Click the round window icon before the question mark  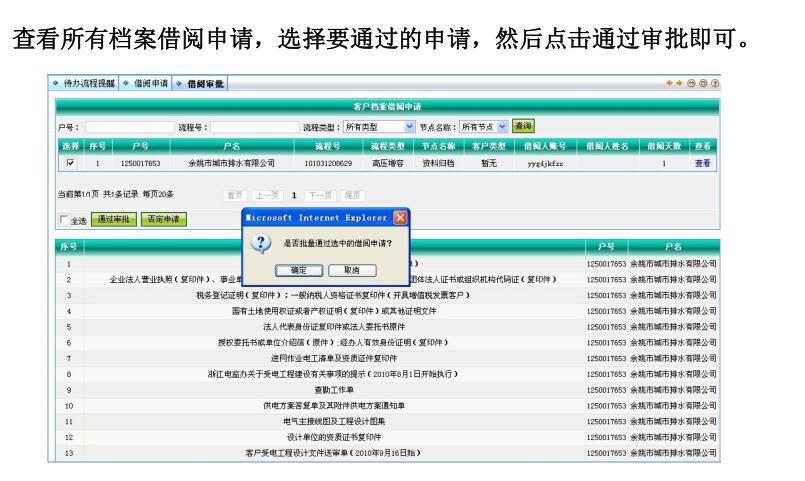coord(703,83)
